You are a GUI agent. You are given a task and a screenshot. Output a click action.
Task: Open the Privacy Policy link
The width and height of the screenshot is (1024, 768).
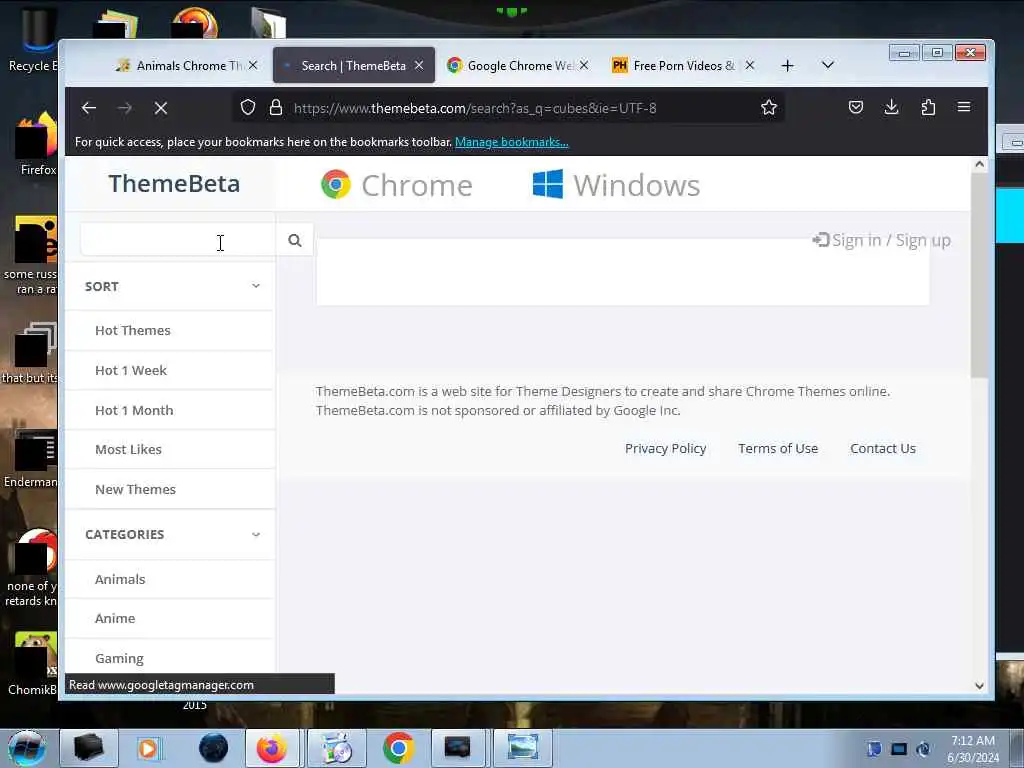coord(665,448)
